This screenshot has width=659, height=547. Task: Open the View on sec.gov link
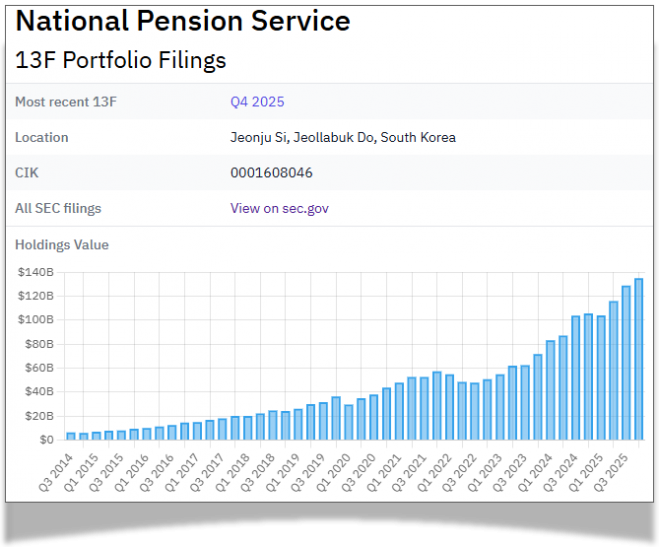tap(279, 208)
